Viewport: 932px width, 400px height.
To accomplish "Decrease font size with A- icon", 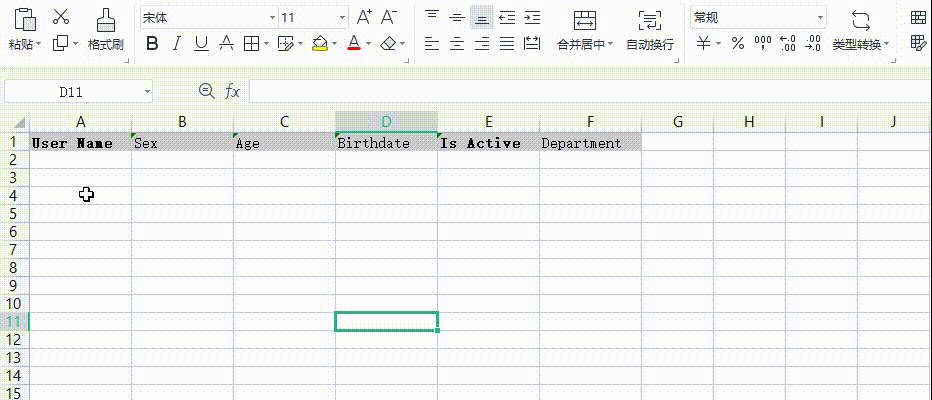I will tap(389, 17).
